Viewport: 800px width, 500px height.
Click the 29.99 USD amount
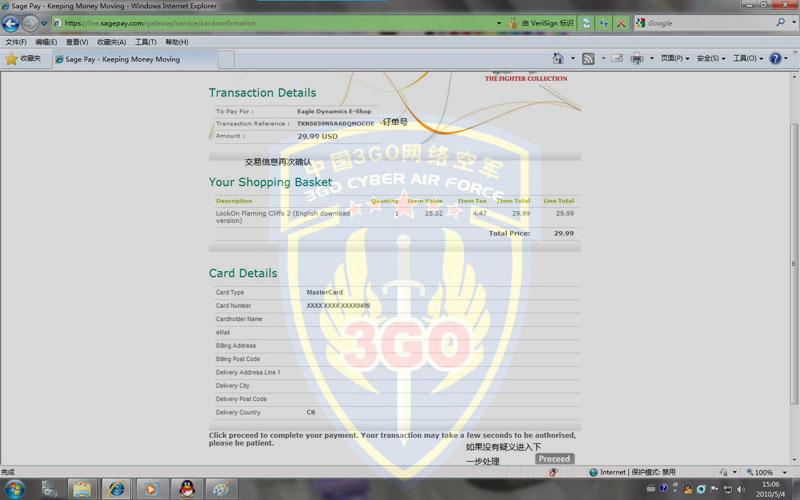pos(317,136)
